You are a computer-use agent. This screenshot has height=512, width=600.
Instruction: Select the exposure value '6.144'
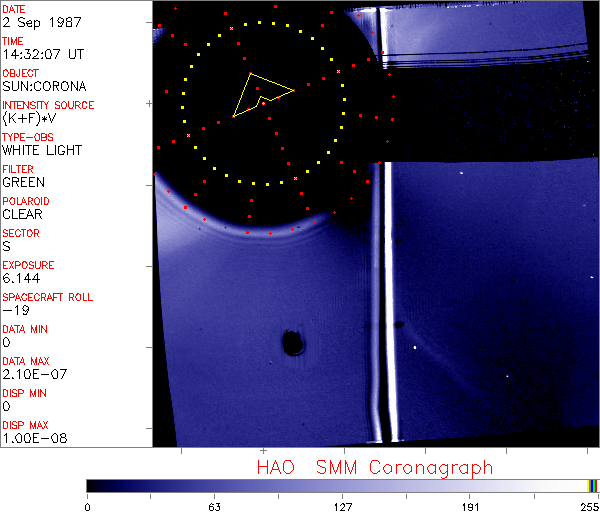point(20,279)
